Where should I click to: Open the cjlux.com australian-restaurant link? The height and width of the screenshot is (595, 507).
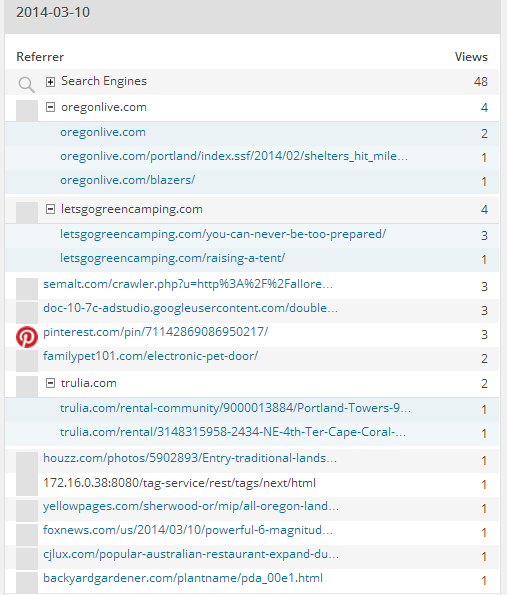(x=191, y=554)
